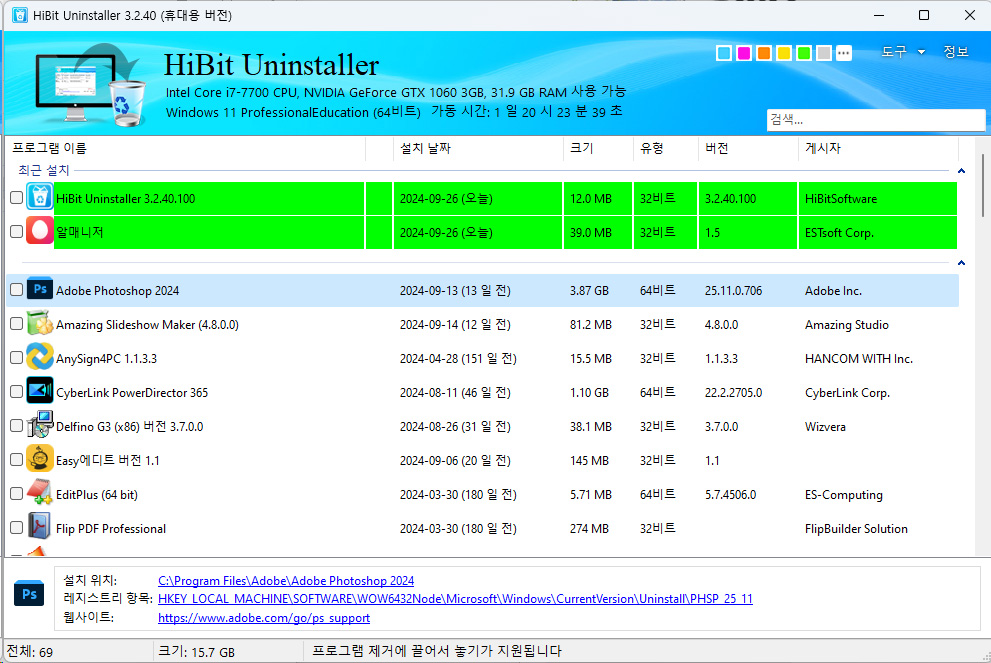Sort by 프로그램 이름 column header
991x663 pixels.
(187, 149)
